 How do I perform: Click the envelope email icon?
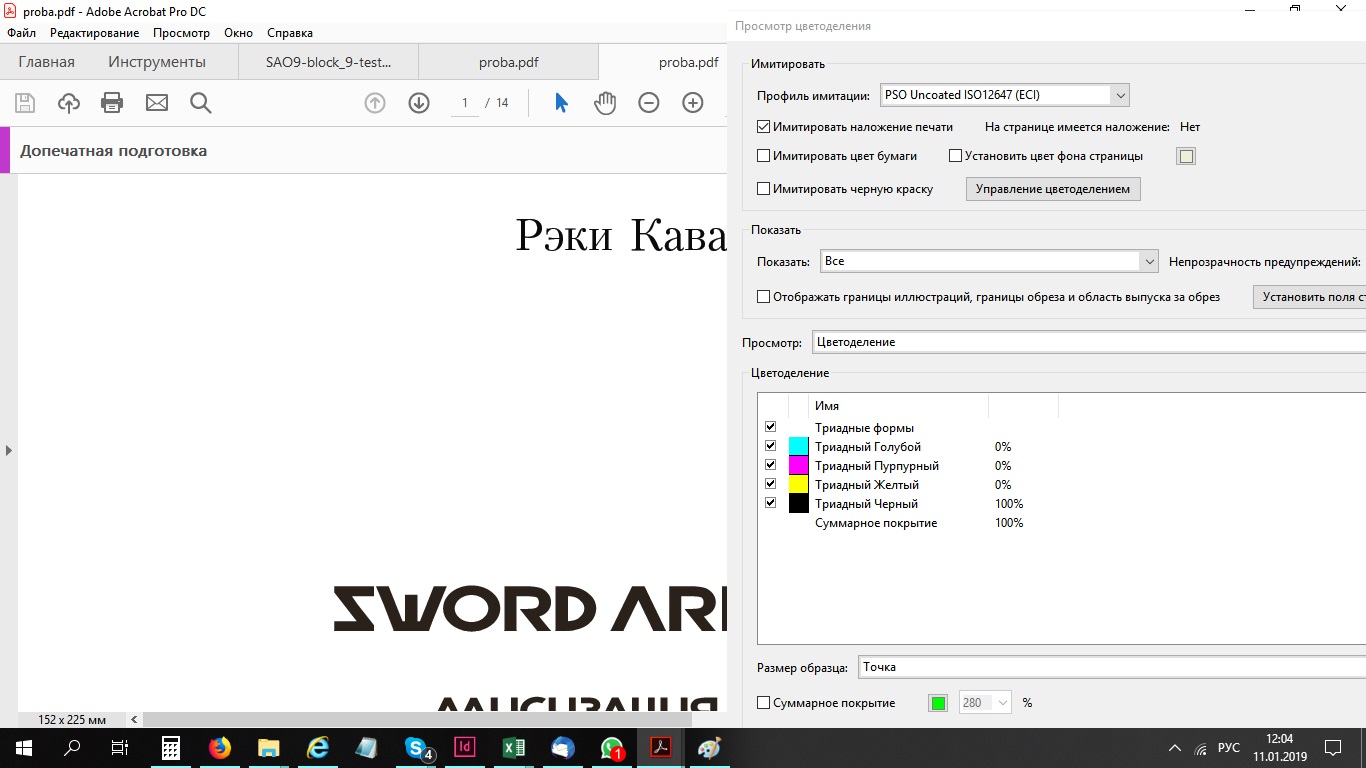click(157, 103)
